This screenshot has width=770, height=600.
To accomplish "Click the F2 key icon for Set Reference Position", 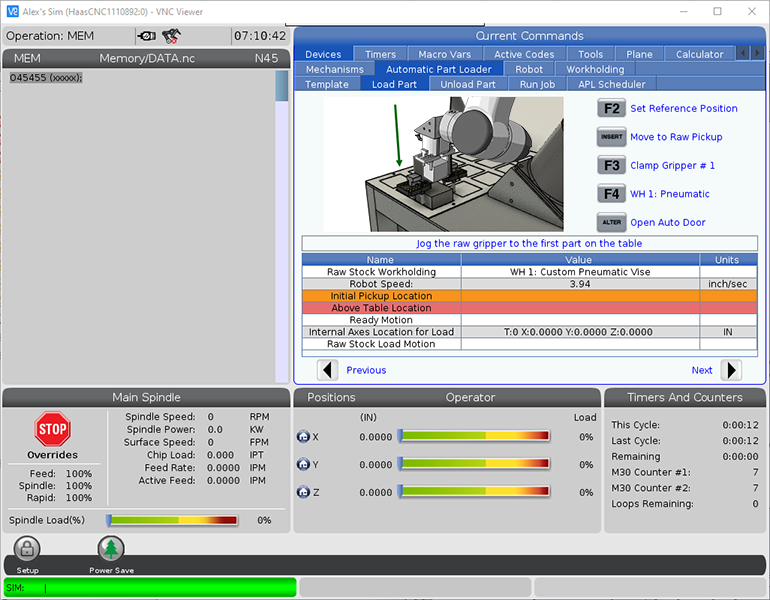I will coord(611,108).
